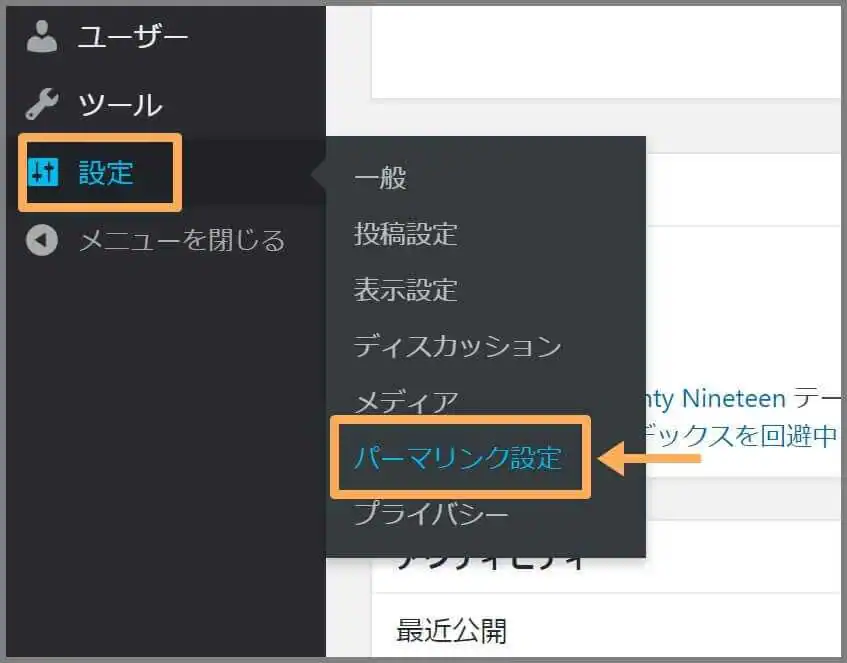Select the 設定 menu label
847x663 pixels.
[106, 172]
